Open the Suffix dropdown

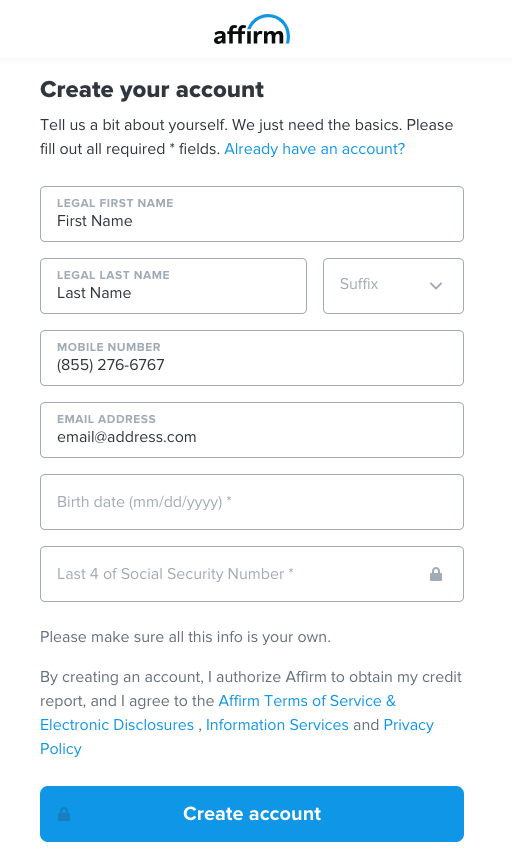tap(393, 286)
